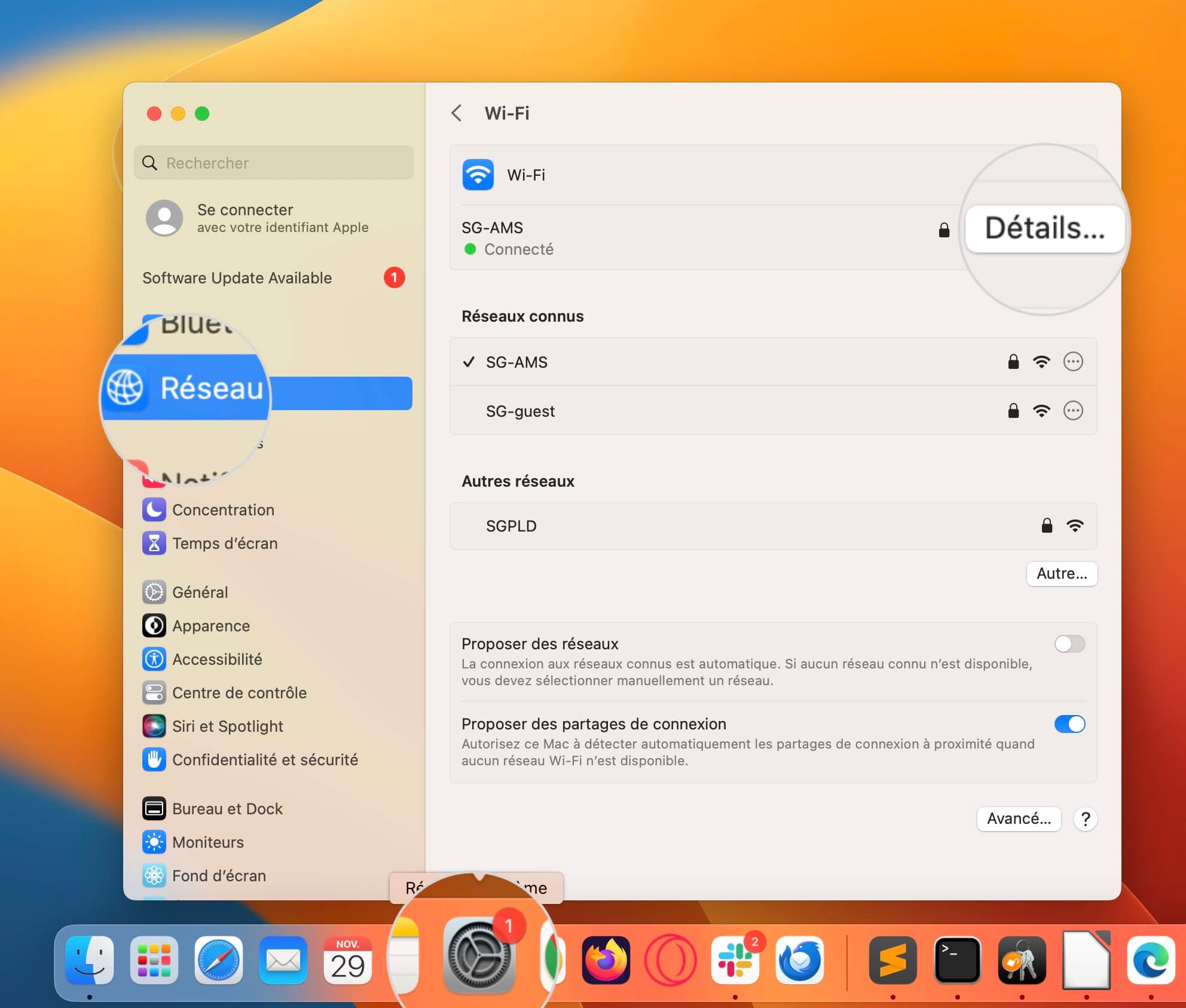Click the Autre… button
The height and width of the screenshot is (1008, 1186).
pyautogui.click(x=1062, y=573)
